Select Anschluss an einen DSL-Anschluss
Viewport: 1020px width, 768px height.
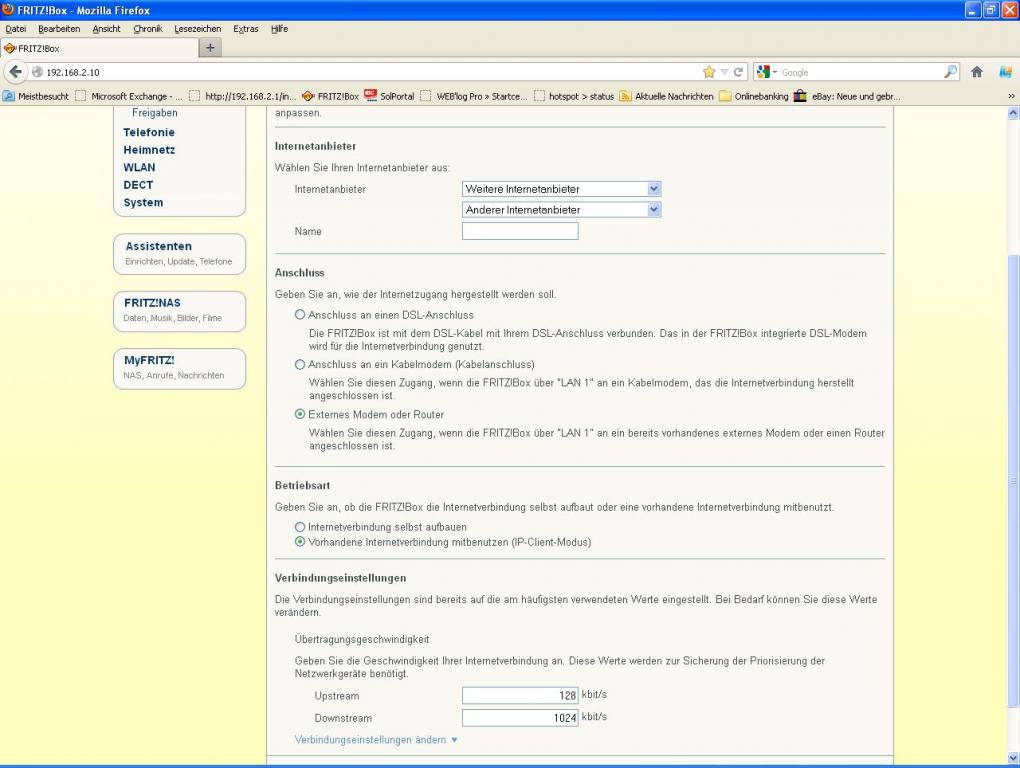pyautogui.click(x=300, y=315)
